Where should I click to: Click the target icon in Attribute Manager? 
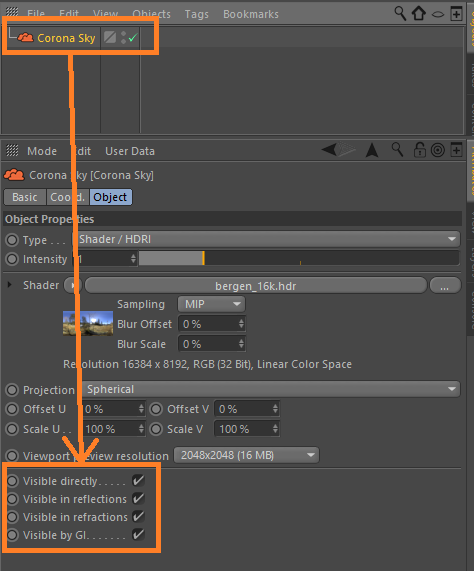pos(438,150)
